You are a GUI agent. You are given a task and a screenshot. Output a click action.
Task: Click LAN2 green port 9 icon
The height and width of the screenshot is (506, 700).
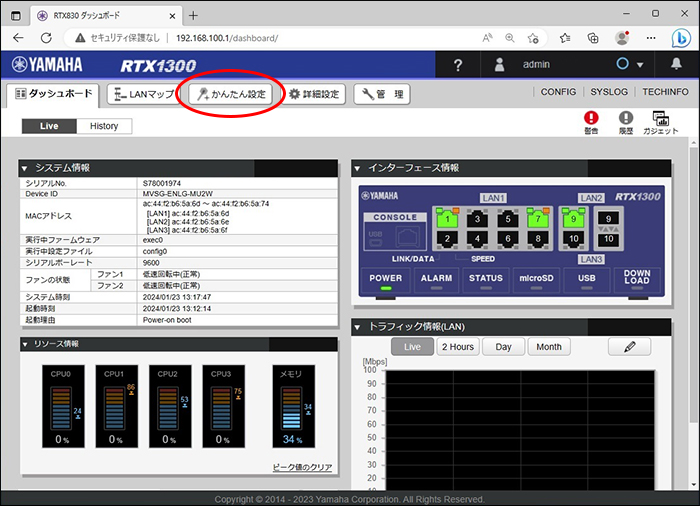[x=574, y=217]
